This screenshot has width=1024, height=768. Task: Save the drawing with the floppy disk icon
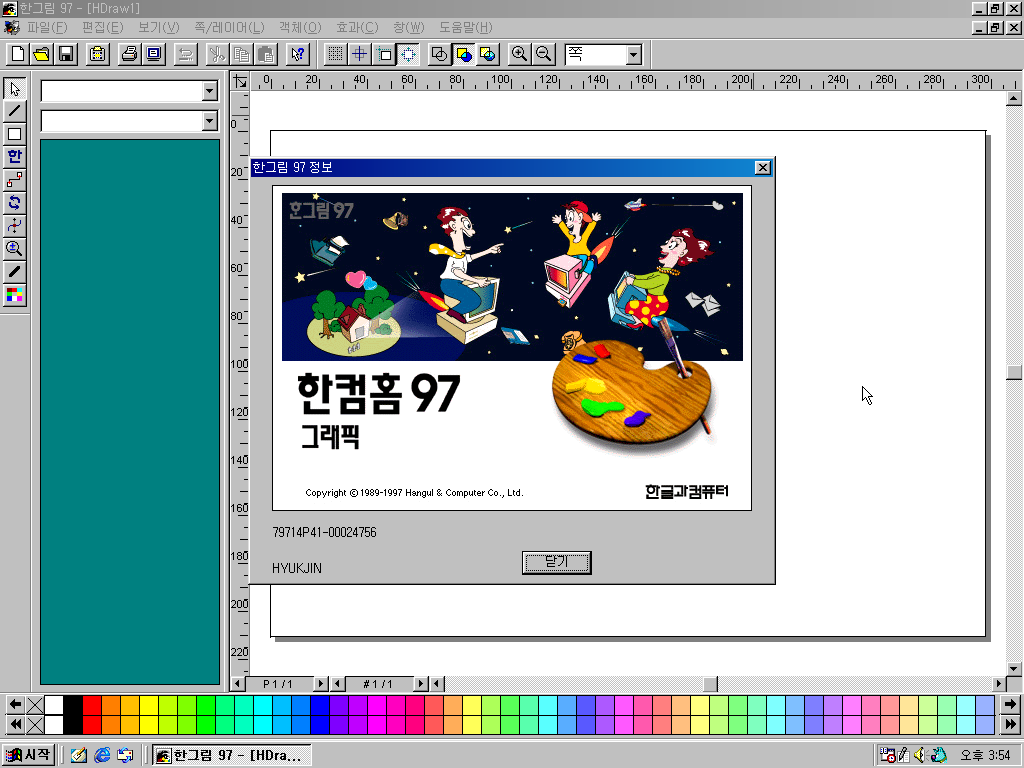(66, 54)
